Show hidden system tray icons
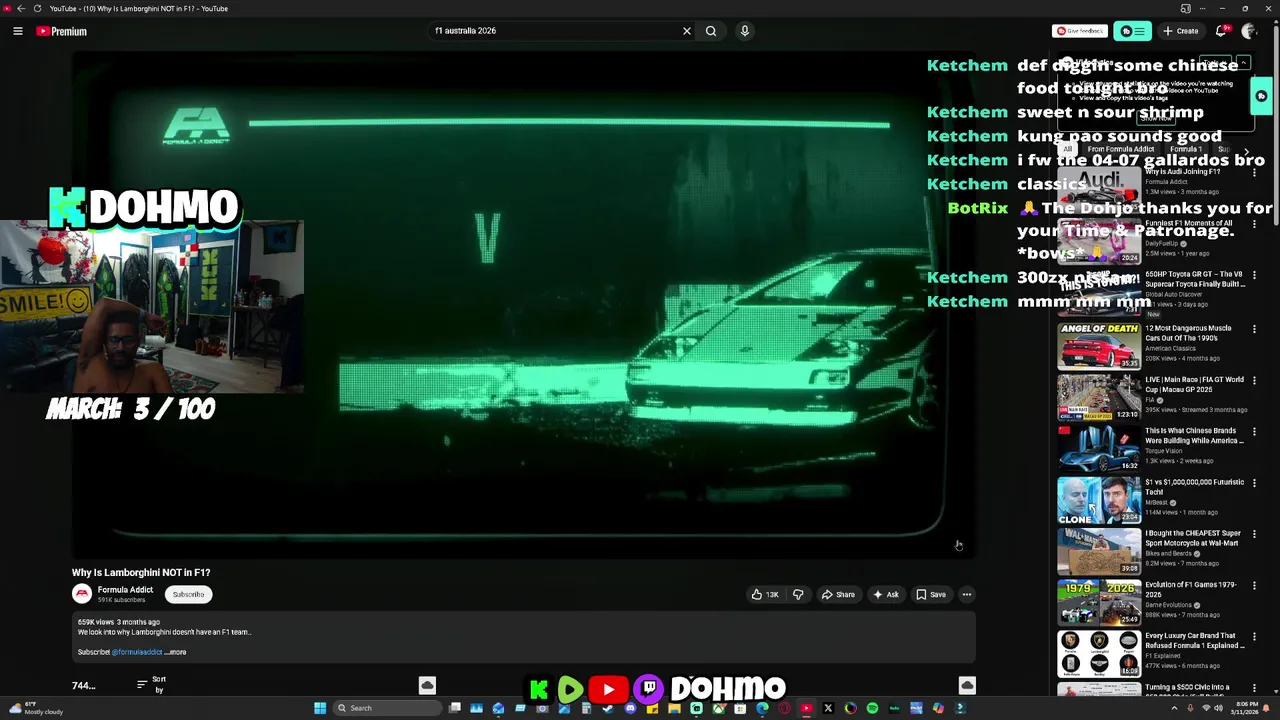Screen dimensions: 1280x720 pos(1174,708)
